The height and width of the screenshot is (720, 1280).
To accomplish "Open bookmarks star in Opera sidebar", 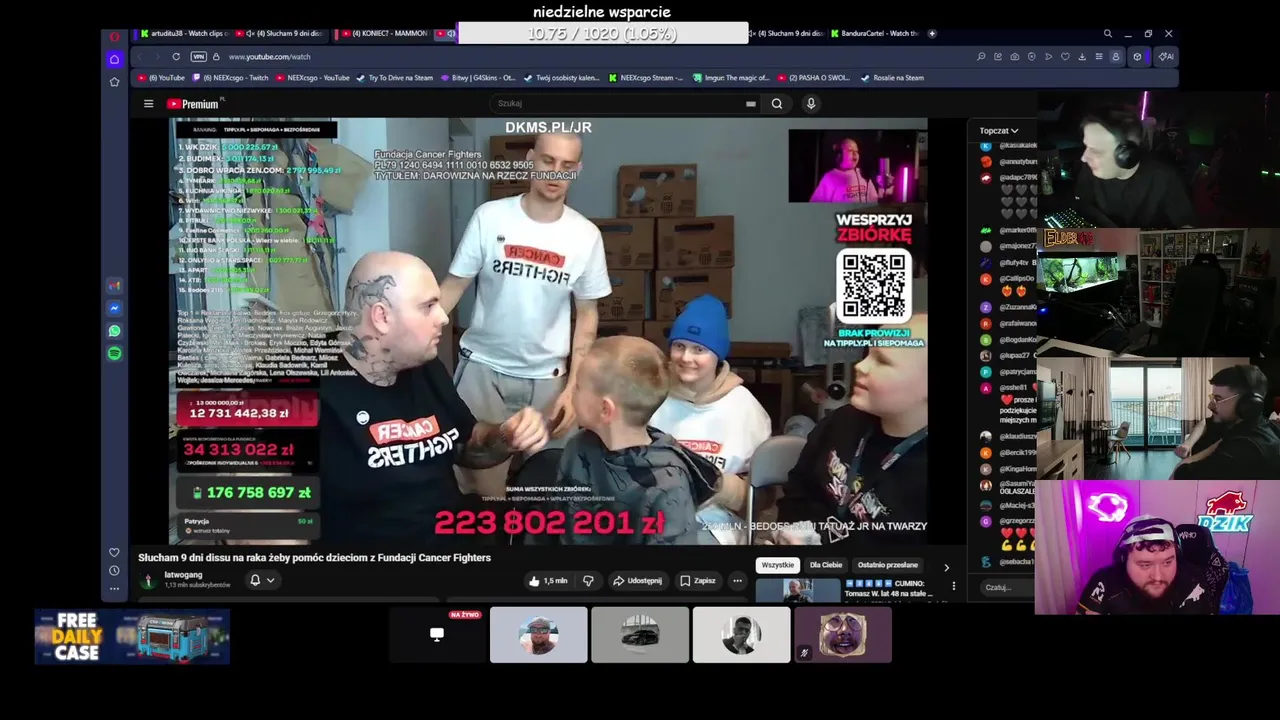I will click(x=114, y=82).
